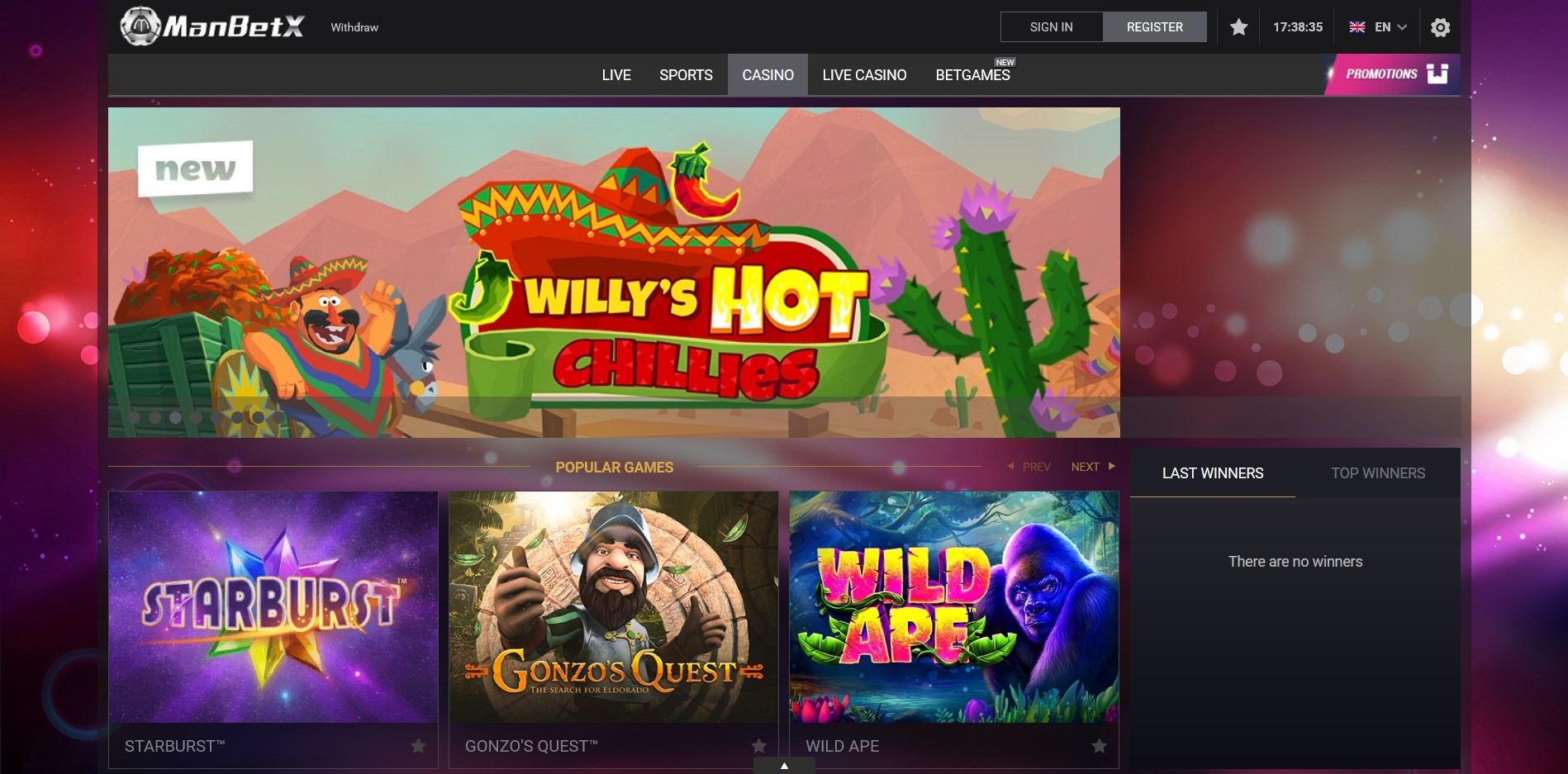Click the clock time 17:38:35
1568x774 pixels.
pyautogui.click(x=1298, y=27)
